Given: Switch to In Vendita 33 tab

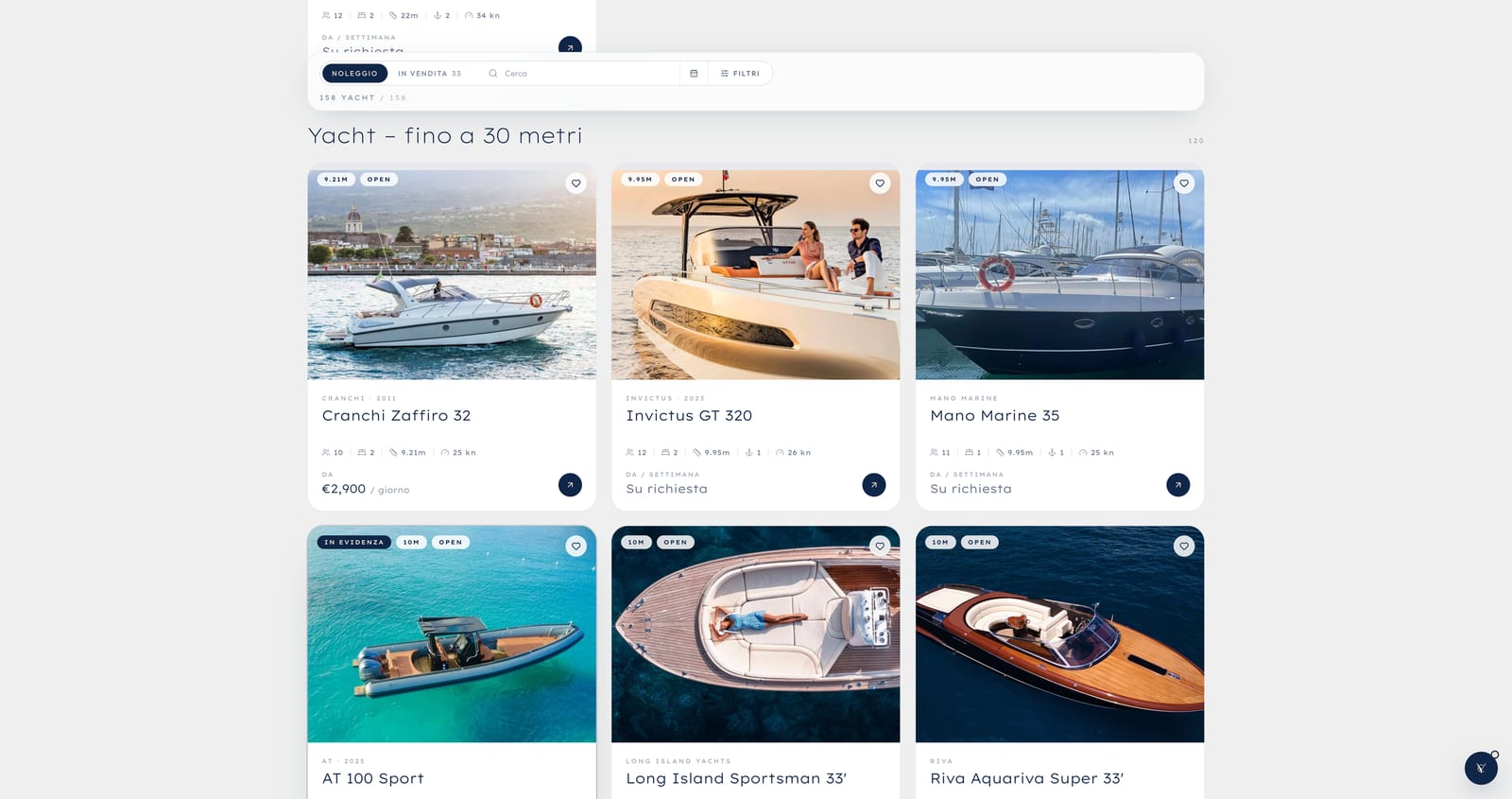Looking at the screenshot, I should tap(429, 73).
